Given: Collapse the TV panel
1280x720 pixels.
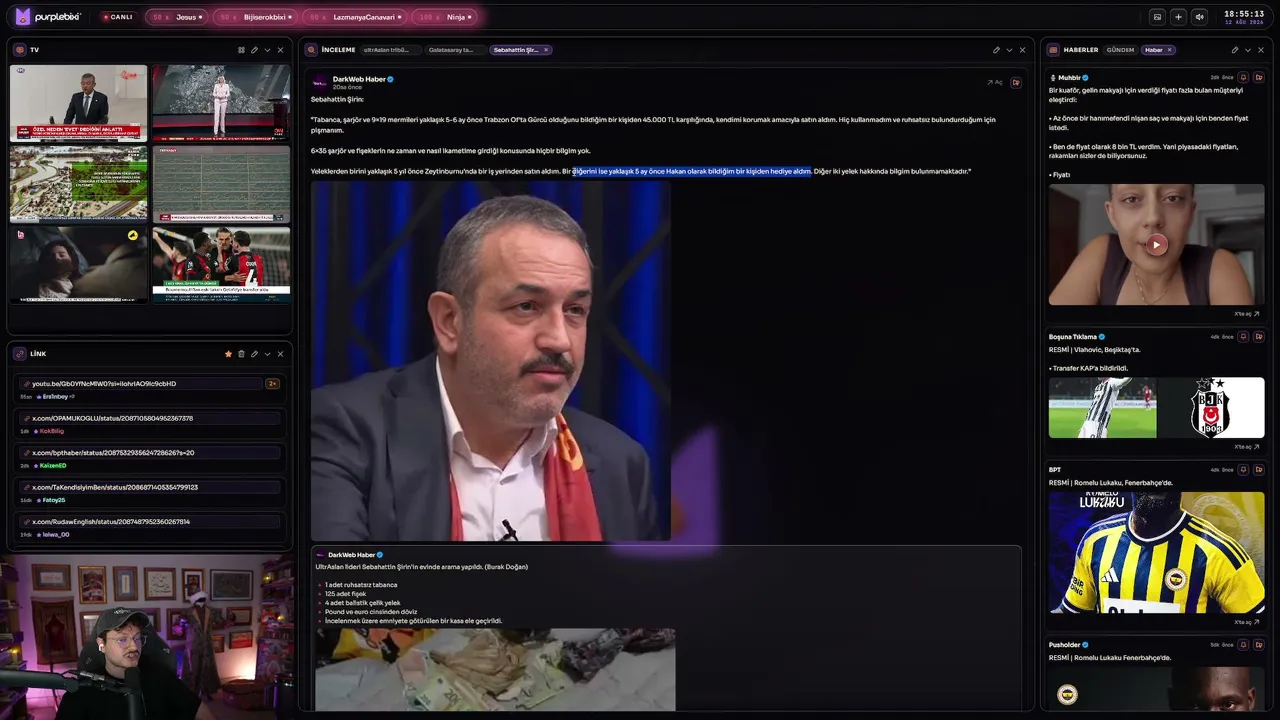Looking at the screenshot, I should [x=267, y=50].
